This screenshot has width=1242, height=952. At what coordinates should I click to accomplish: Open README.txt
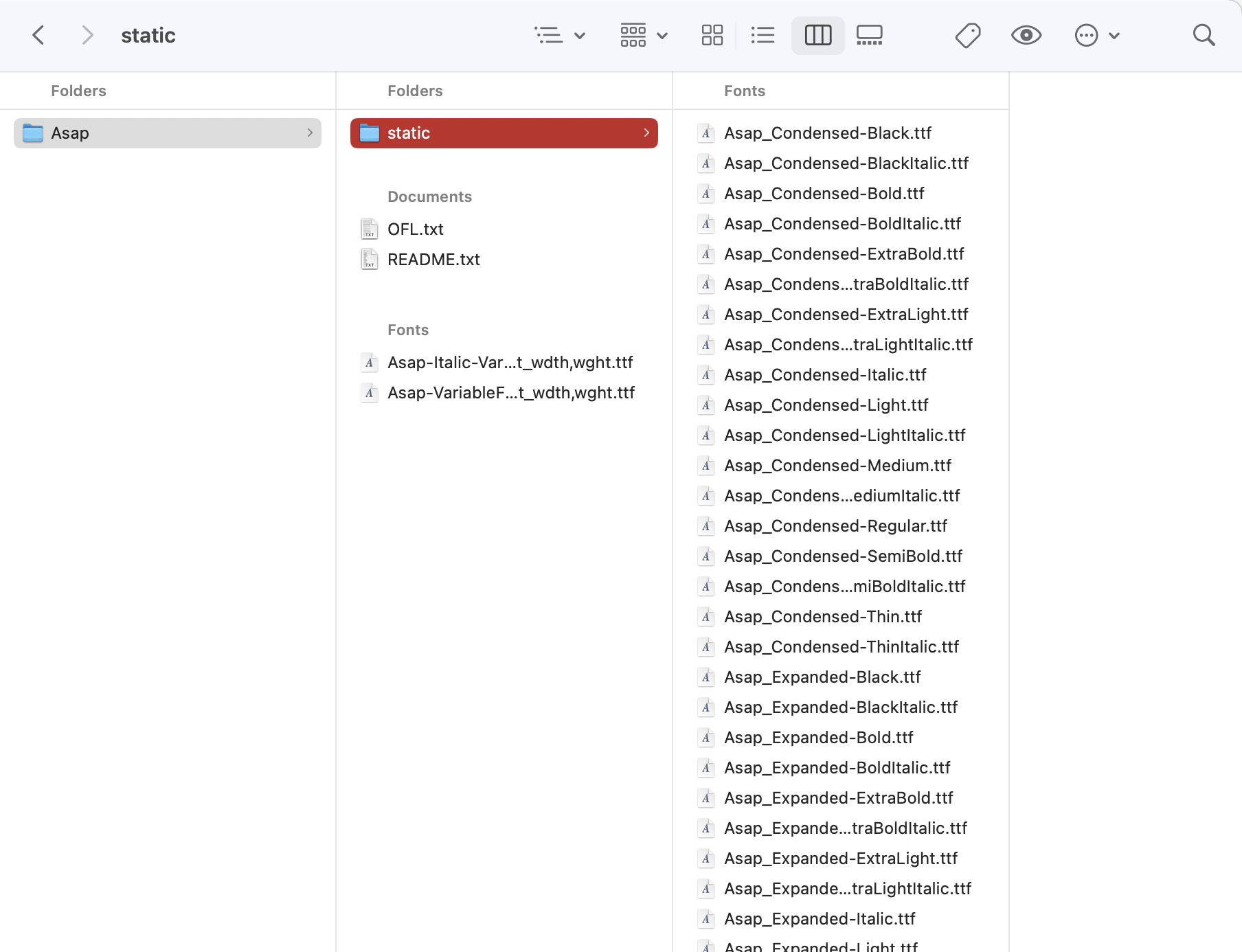pos(433,259)
